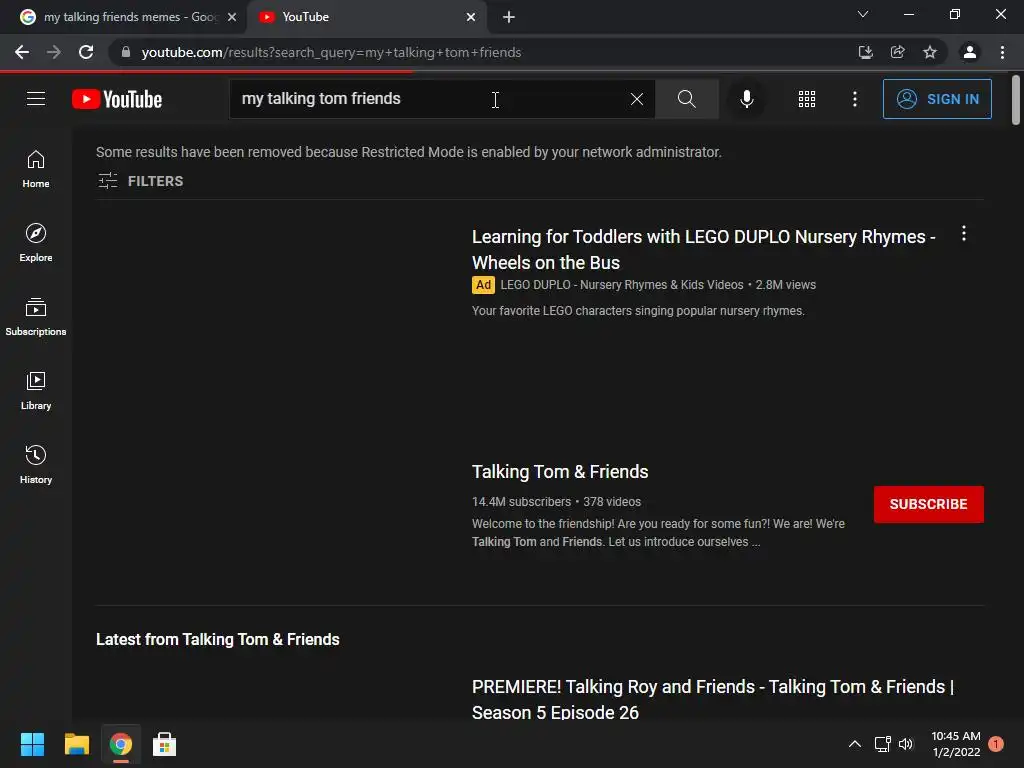Open a new browser tab
The height and width of the screenshot is (768, 1024).
point(509,17)
